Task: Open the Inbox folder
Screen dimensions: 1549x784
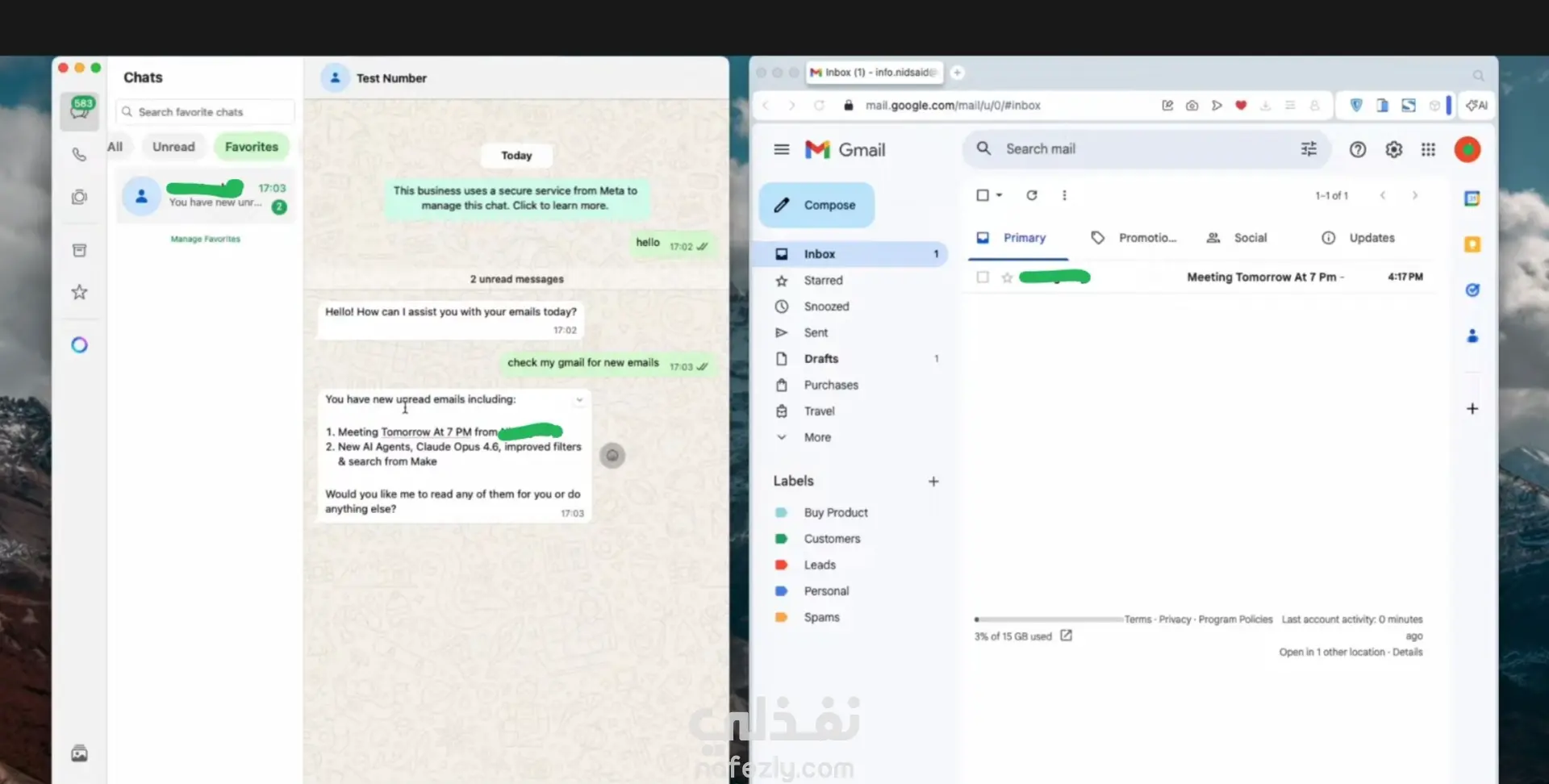Action: (851, 254)
